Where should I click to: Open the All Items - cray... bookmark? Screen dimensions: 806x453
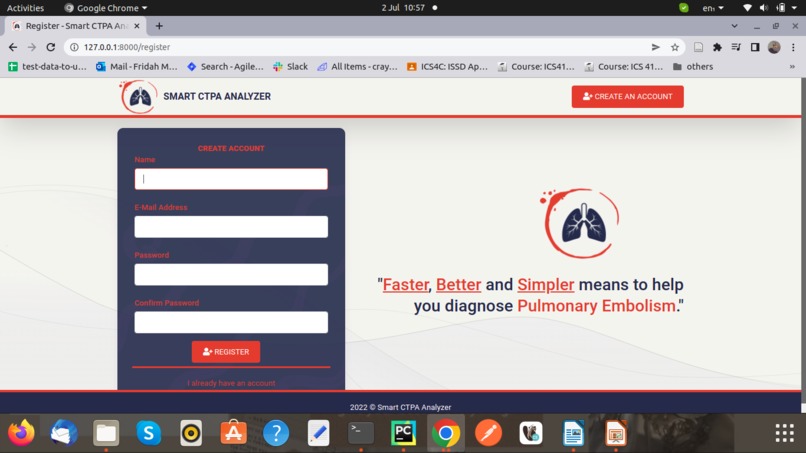pos(357,66)
